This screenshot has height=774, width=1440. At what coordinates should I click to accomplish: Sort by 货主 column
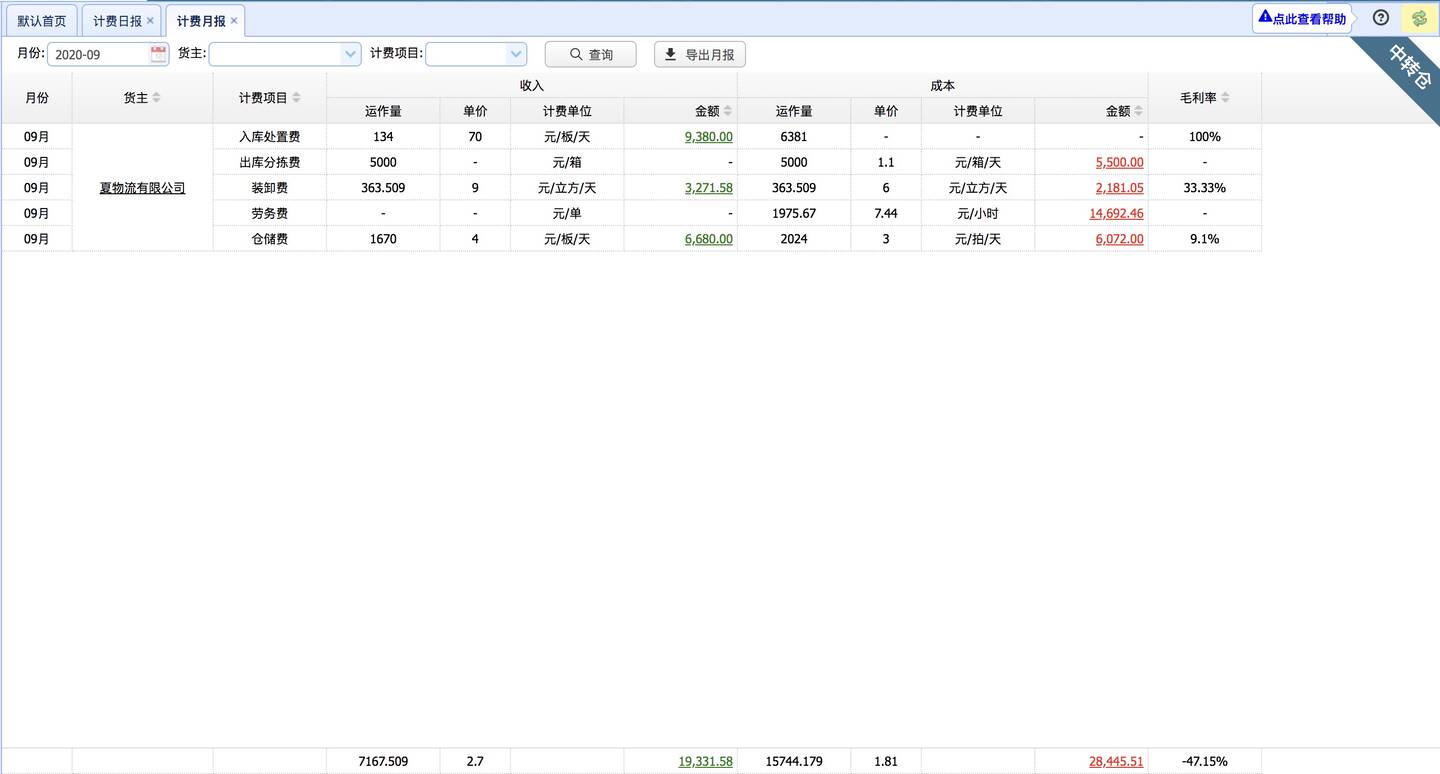156,98
